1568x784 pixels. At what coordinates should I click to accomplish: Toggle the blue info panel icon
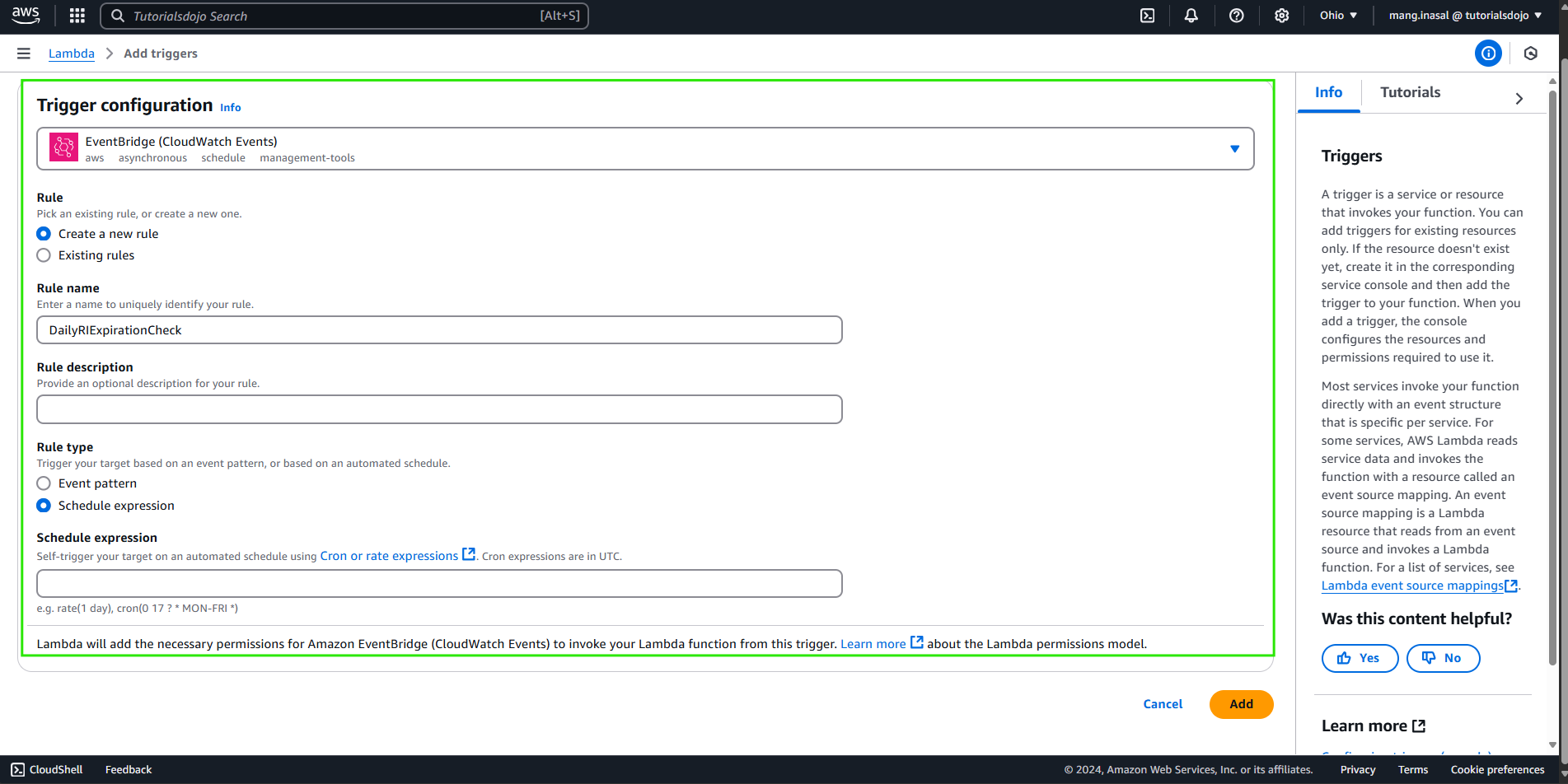tap(1488, 54)
